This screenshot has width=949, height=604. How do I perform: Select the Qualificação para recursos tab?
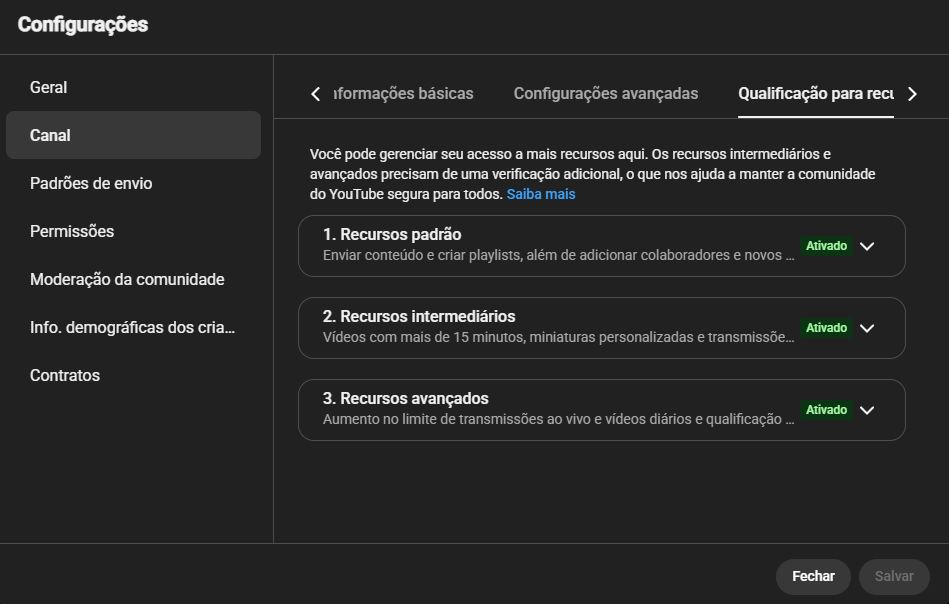[816, 94]
